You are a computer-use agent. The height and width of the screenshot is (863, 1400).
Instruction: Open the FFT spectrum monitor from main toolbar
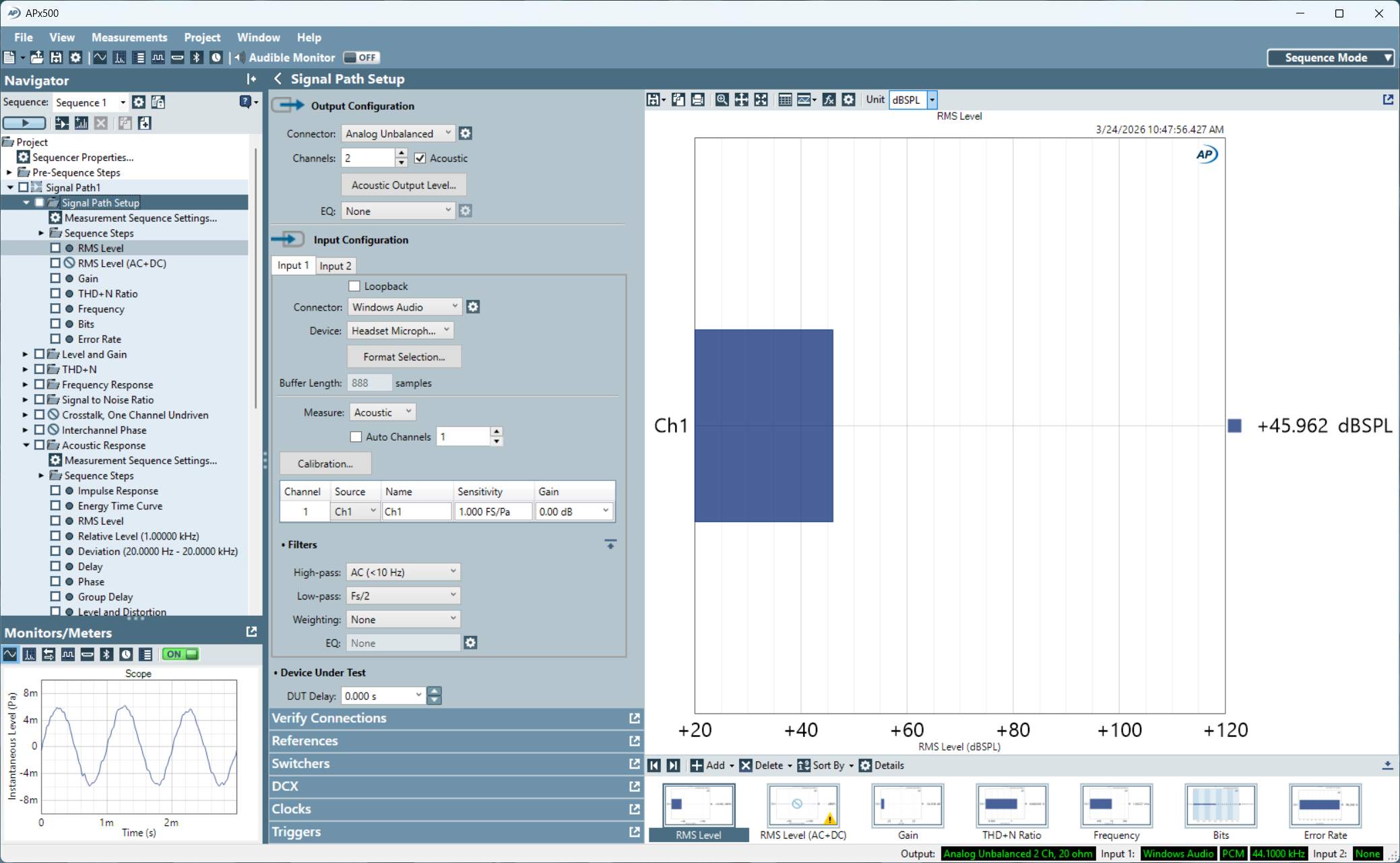(119, 58)
